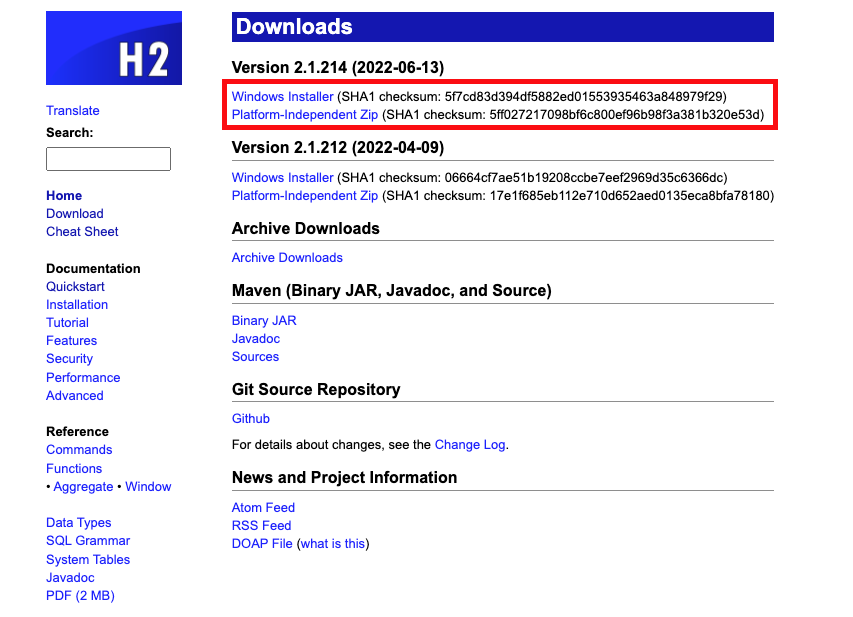Screen dimensions: 853x617
Task: Click the News and Project Information heading
Action: coord(344,477)
